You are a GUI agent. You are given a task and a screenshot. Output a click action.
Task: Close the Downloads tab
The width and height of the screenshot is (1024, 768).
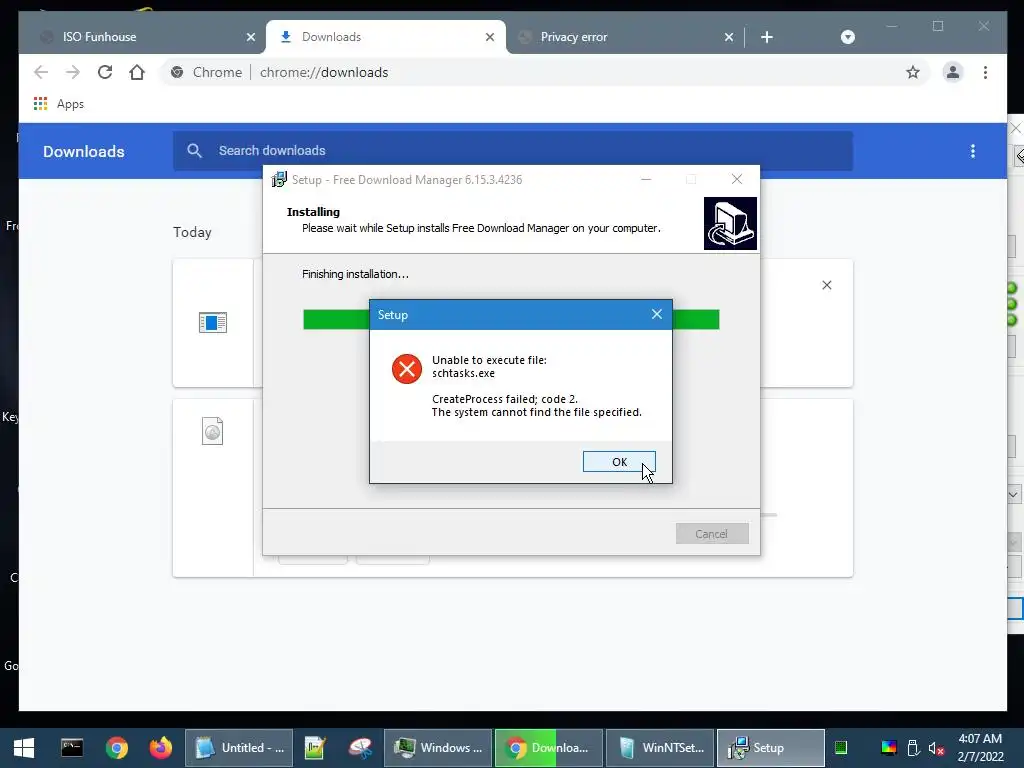click(490, 37)
